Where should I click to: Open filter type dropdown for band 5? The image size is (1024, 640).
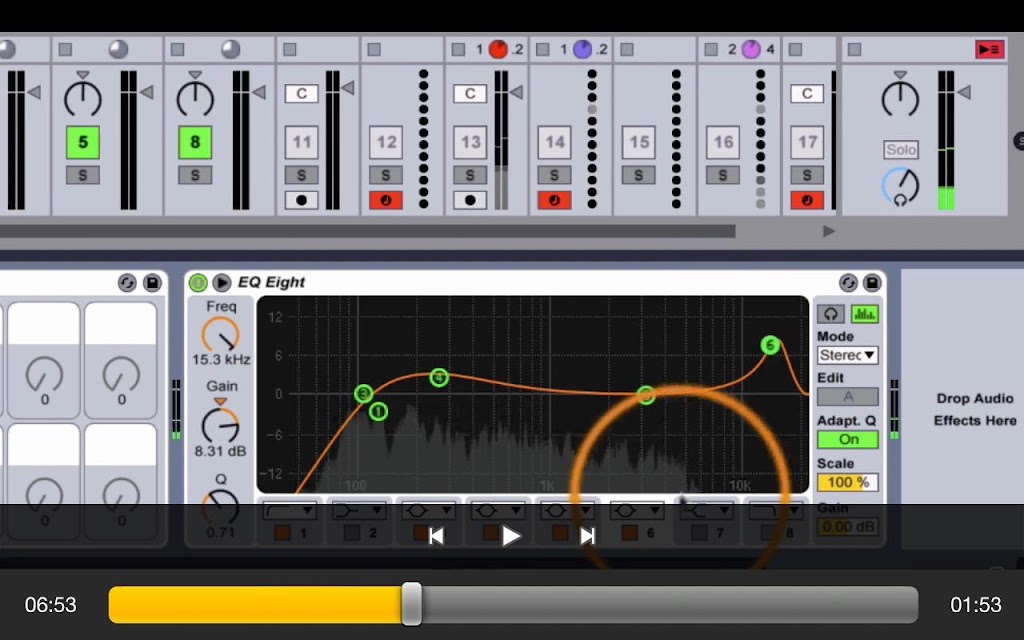[x=567, y=510]
